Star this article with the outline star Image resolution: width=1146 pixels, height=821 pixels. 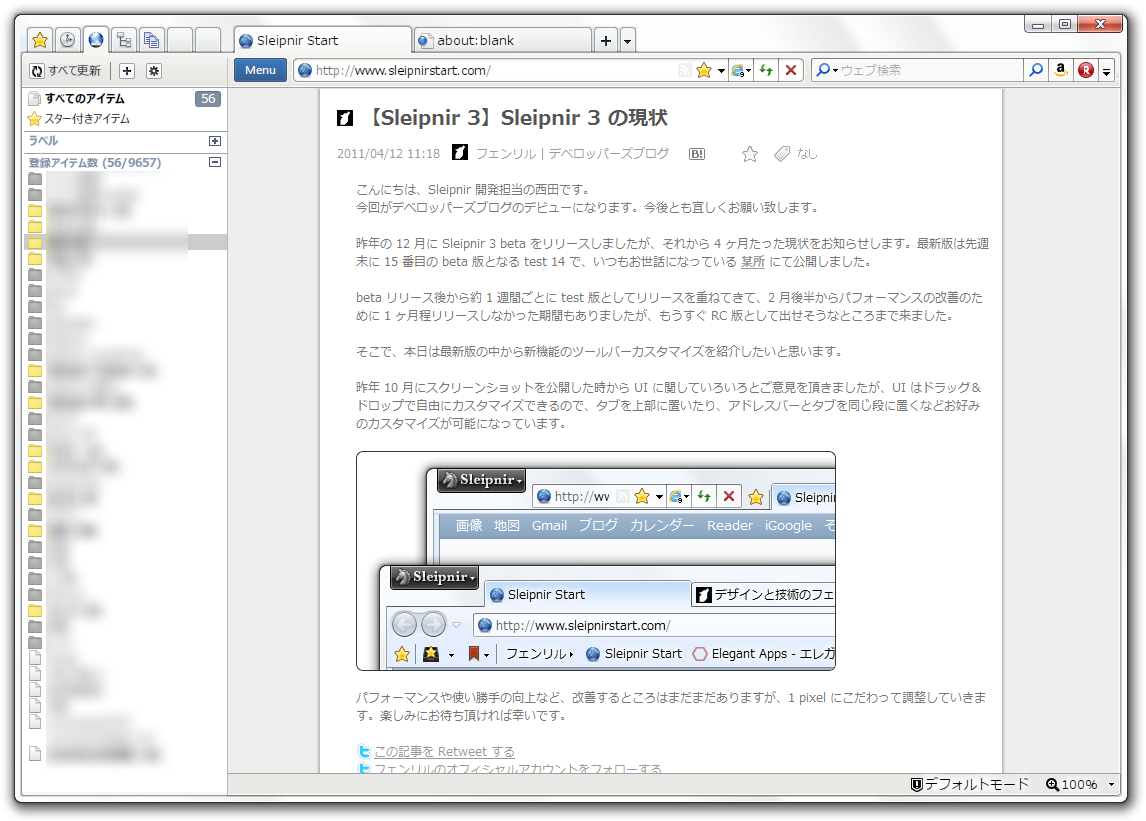(x=749, y=154)
